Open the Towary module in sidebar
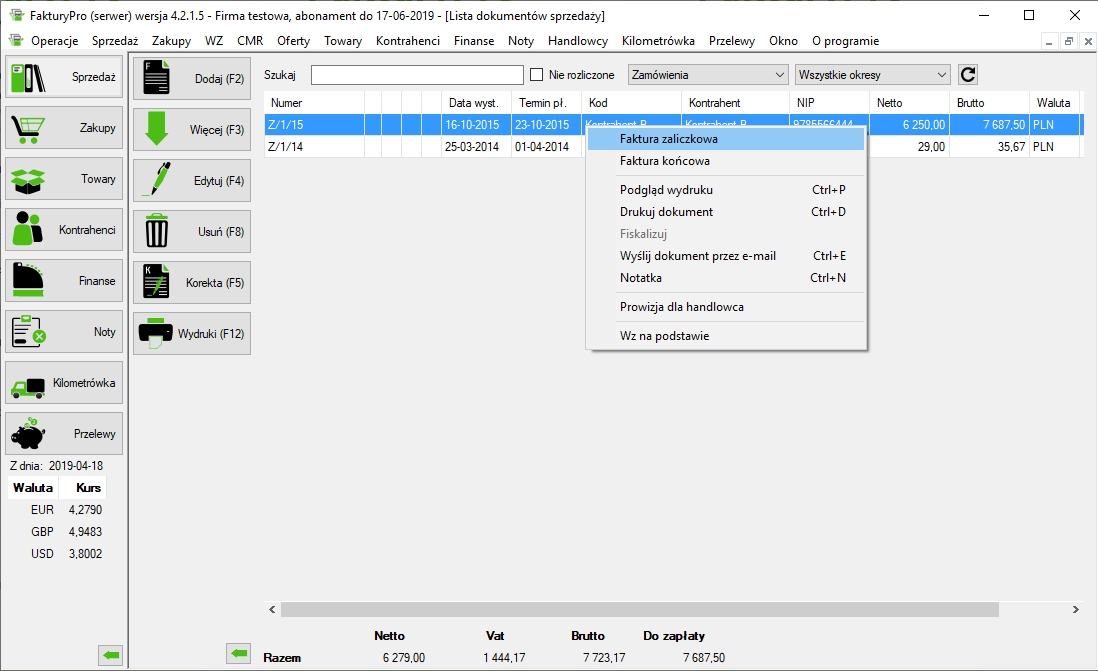The image size is (1098, 671). pos(65,179)
